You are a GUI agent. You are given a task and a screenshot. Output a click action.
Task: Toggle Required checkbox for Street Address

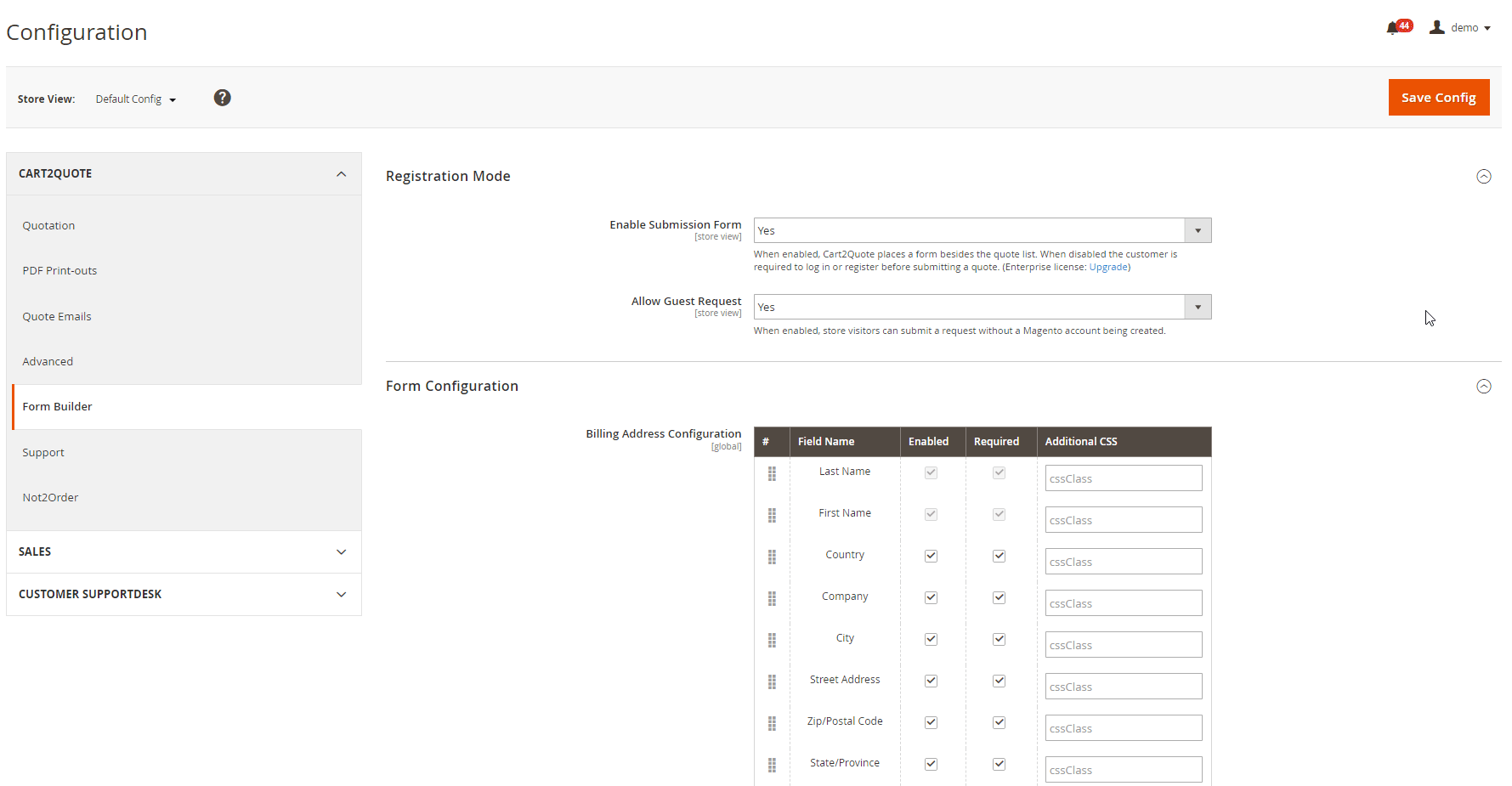(x=999, y=681)
